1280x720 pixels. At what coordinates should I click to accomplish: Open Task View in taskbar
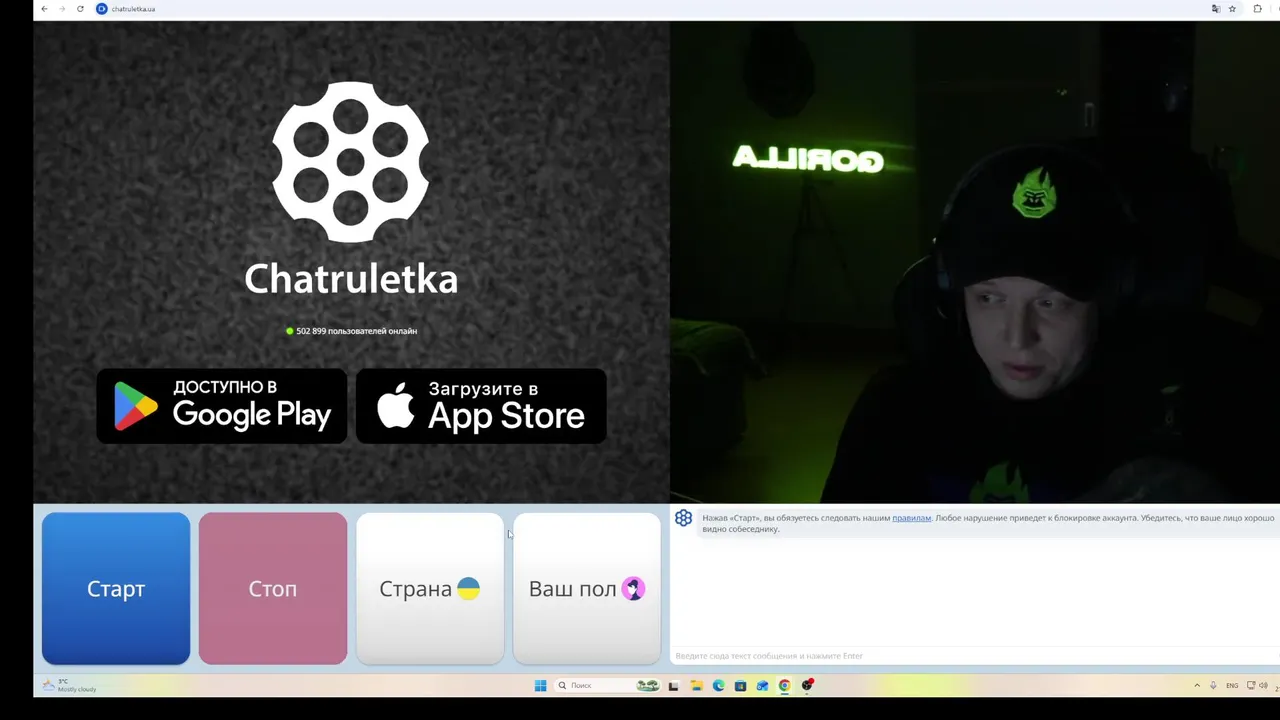(x=673, y=685)
